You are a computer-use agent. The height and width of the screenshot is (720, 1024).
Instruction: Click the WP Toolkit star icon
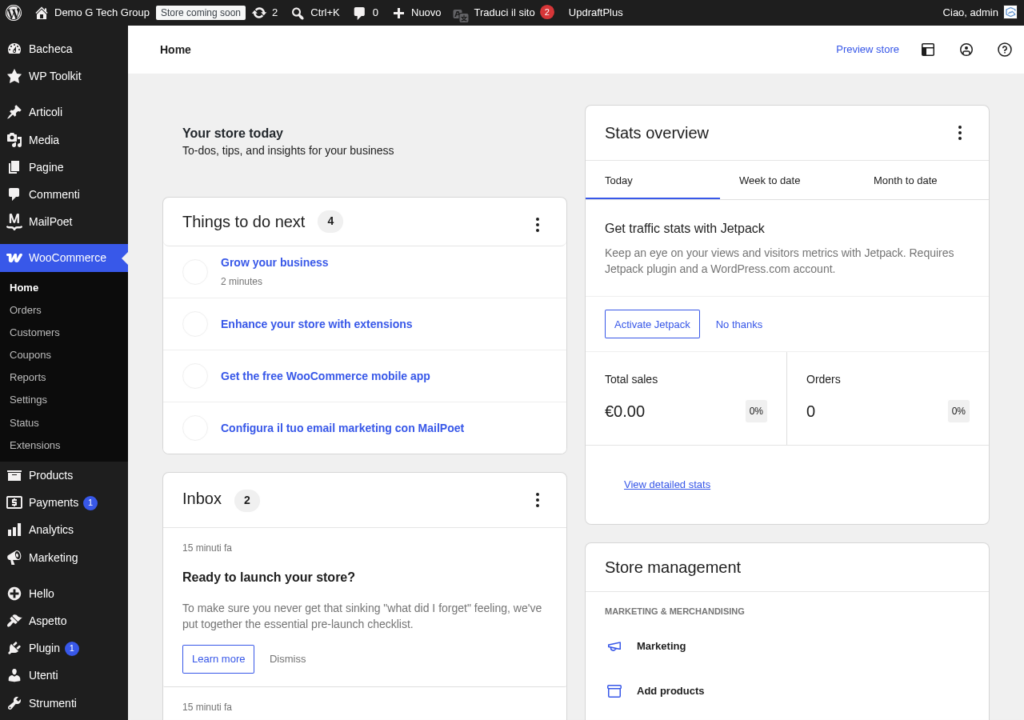coord(14,76)
